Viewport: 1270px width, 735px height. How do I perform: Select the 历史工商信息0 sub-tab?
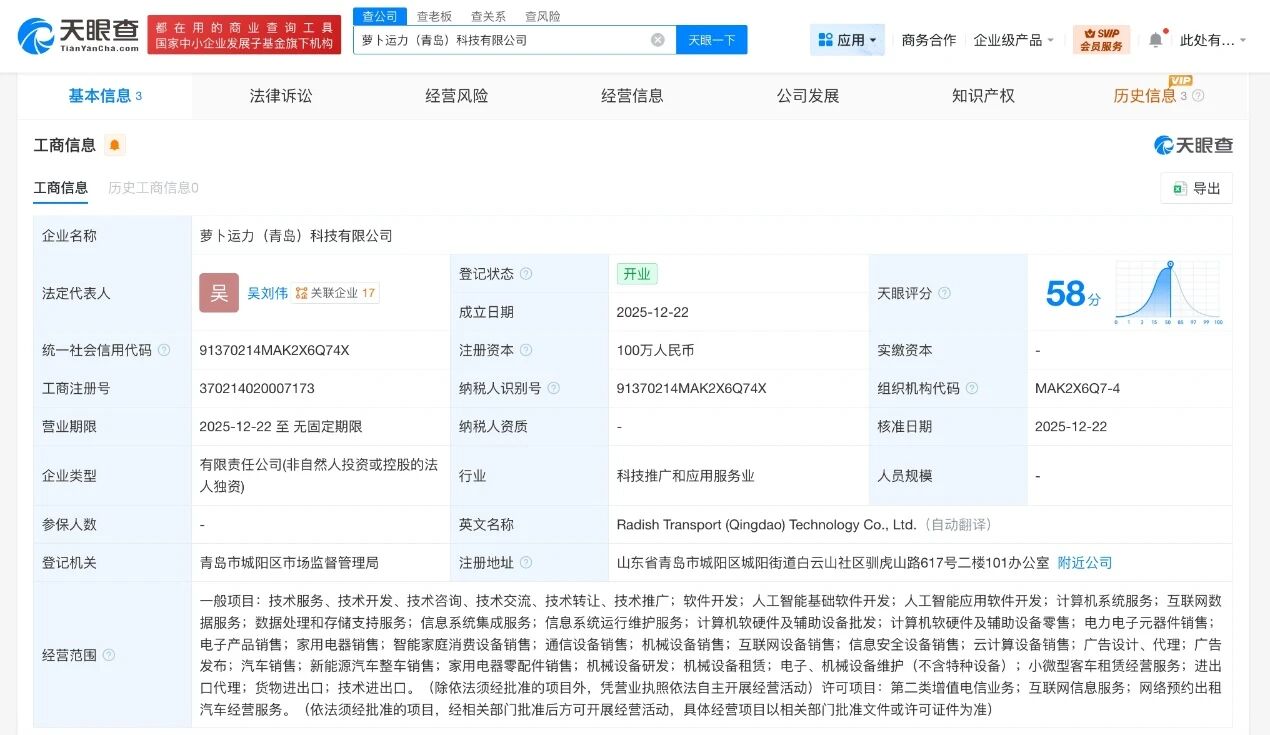click(153, 188)
